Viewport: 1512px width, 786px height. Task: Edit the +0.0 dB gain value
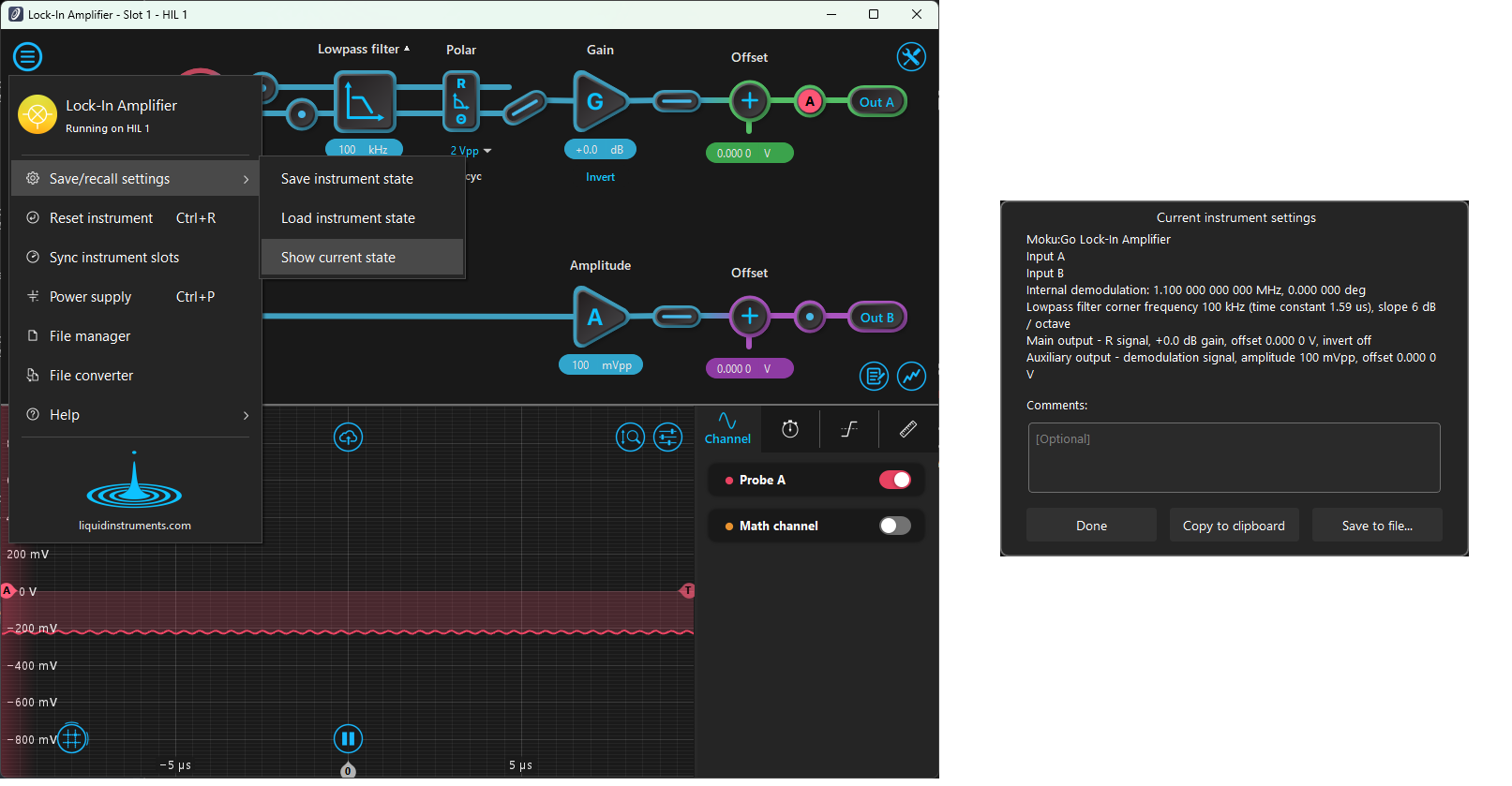(600, 149)
